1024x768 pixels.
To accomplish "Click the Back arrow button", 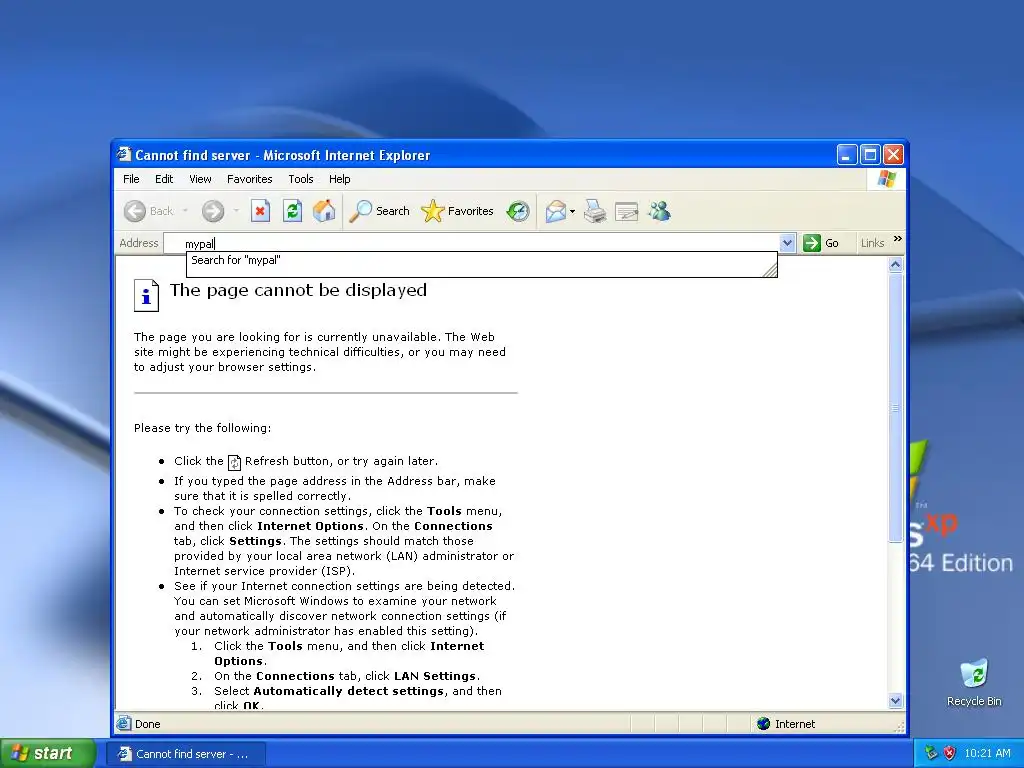I will [x=135, y=211].
